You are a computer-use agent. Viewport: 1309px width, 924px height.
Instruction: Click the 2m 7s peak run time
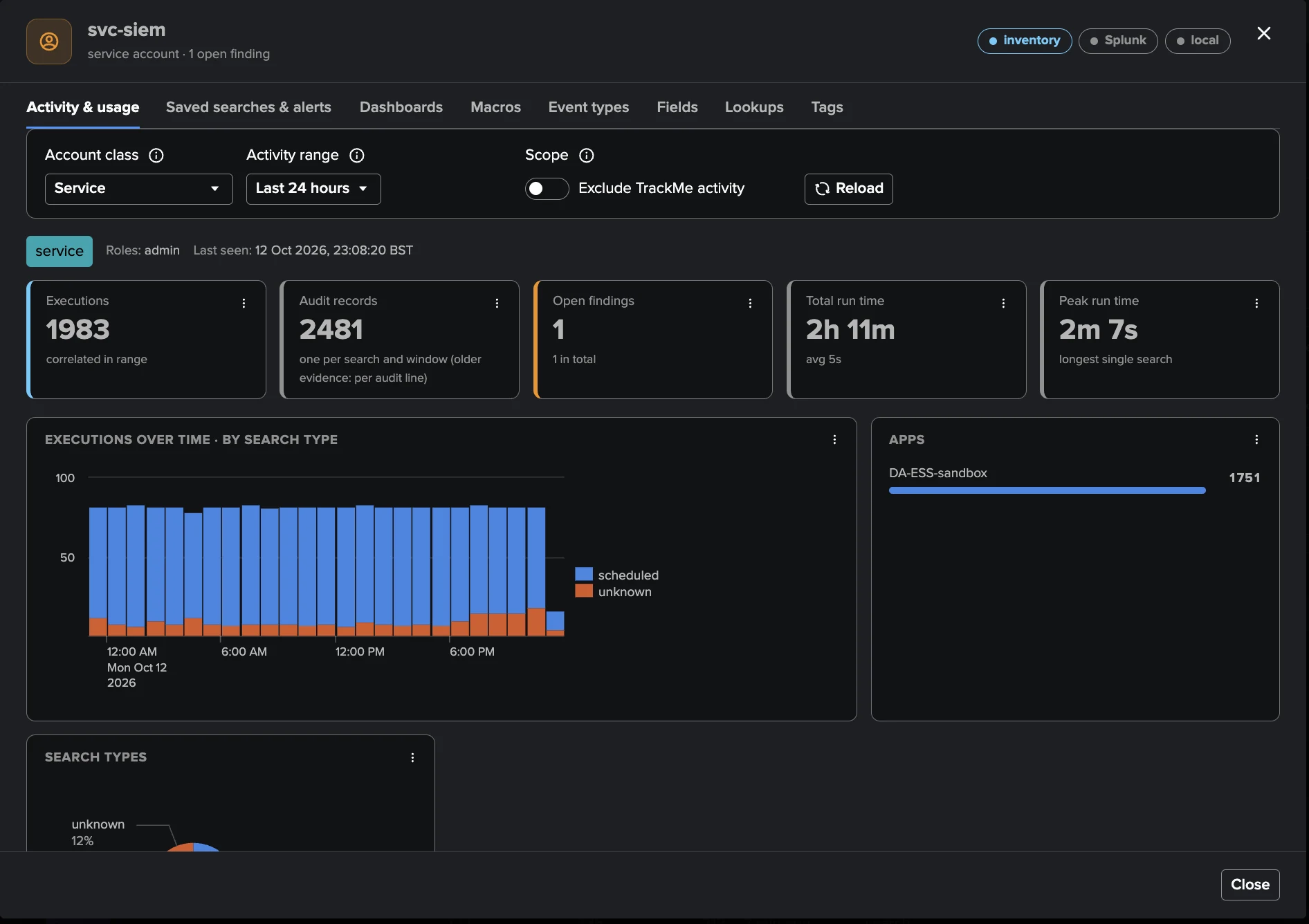point(1098,329)
